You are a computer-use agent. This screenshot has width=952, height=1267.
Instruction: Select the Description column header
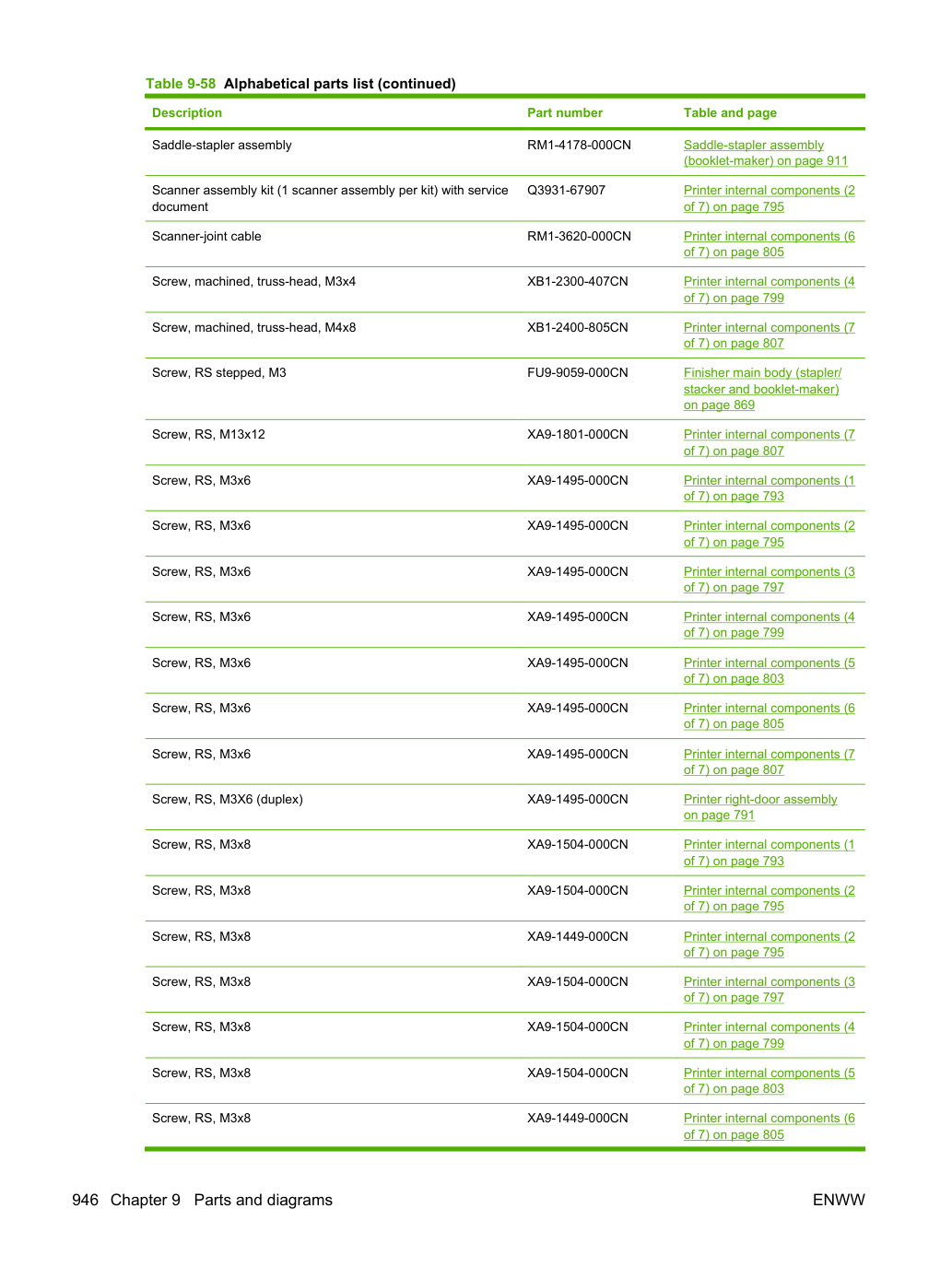187,112
